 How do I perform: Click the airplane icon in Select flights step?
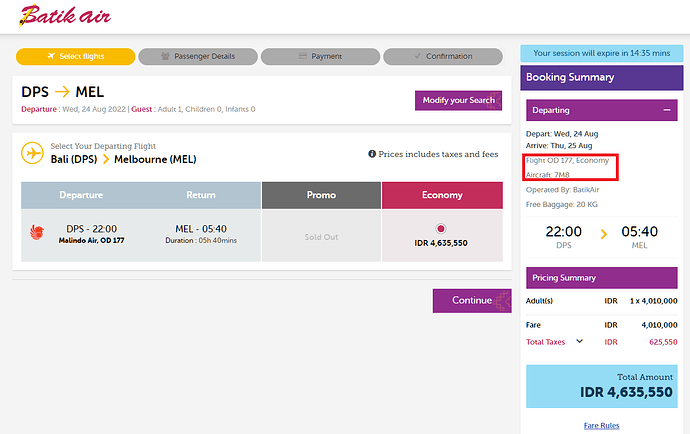pyautogui.click(x=50, y=57)
